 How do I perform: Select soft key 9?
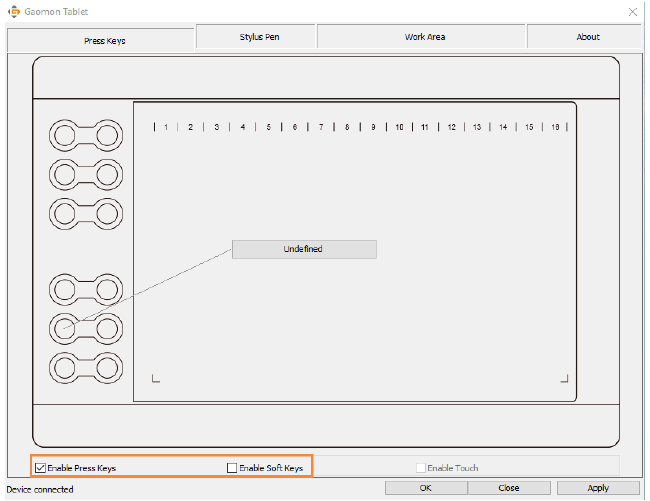[x=373, y=127]
